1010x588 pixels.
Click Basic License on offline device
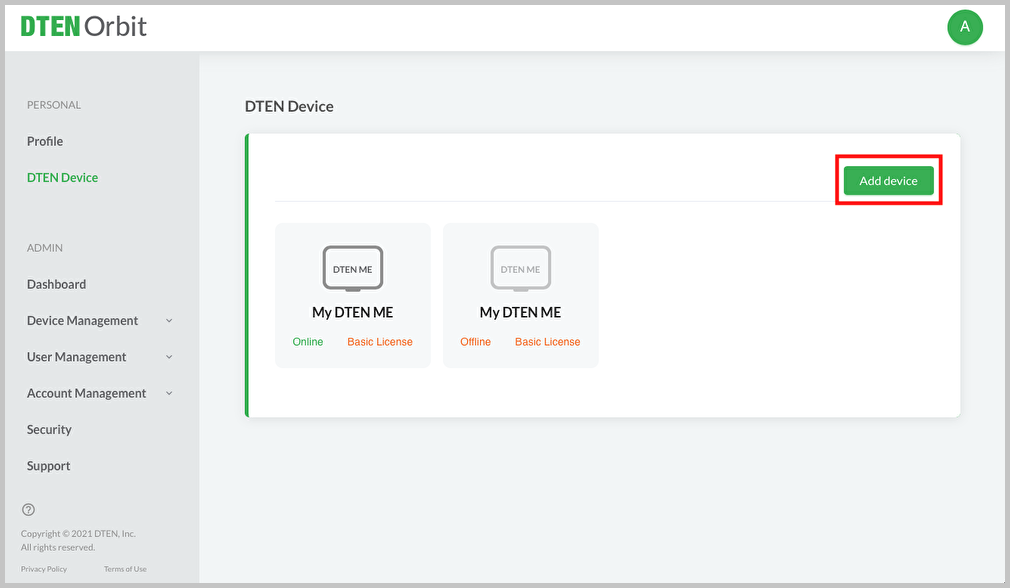[x=548, y=341]
